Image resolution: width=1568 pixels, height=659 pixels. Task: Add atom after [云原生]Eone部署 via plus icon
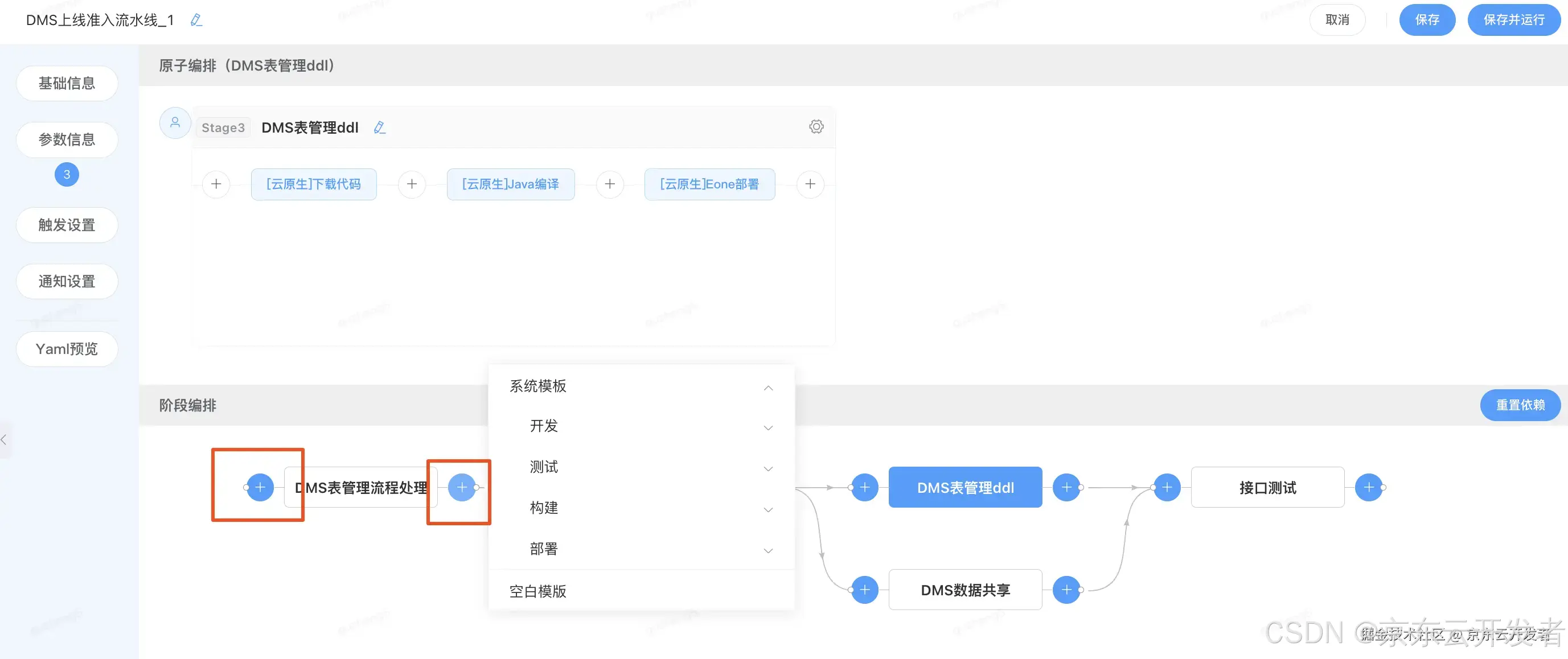point(810,184)
